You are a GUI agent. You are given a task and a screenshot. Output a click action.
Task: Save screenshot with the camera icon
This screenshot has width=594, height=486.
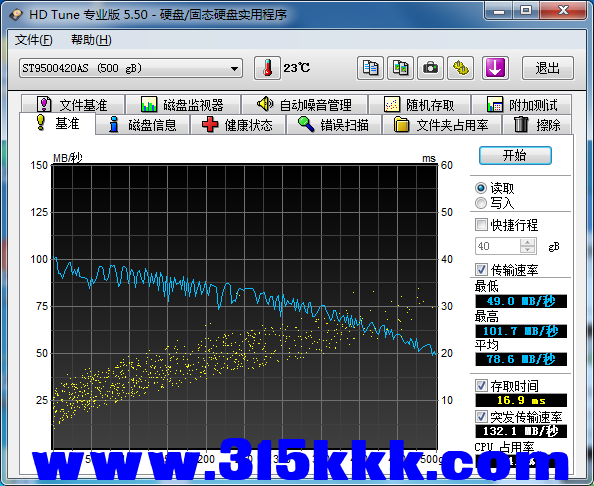[x=430, y=68]
